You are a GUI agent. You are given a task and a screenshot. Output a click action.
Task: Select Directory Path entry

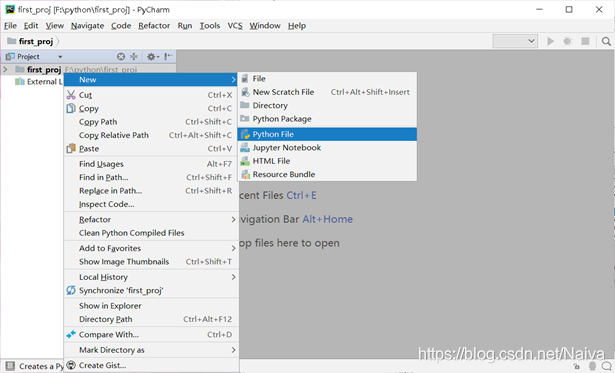click(x=151, y=319)
